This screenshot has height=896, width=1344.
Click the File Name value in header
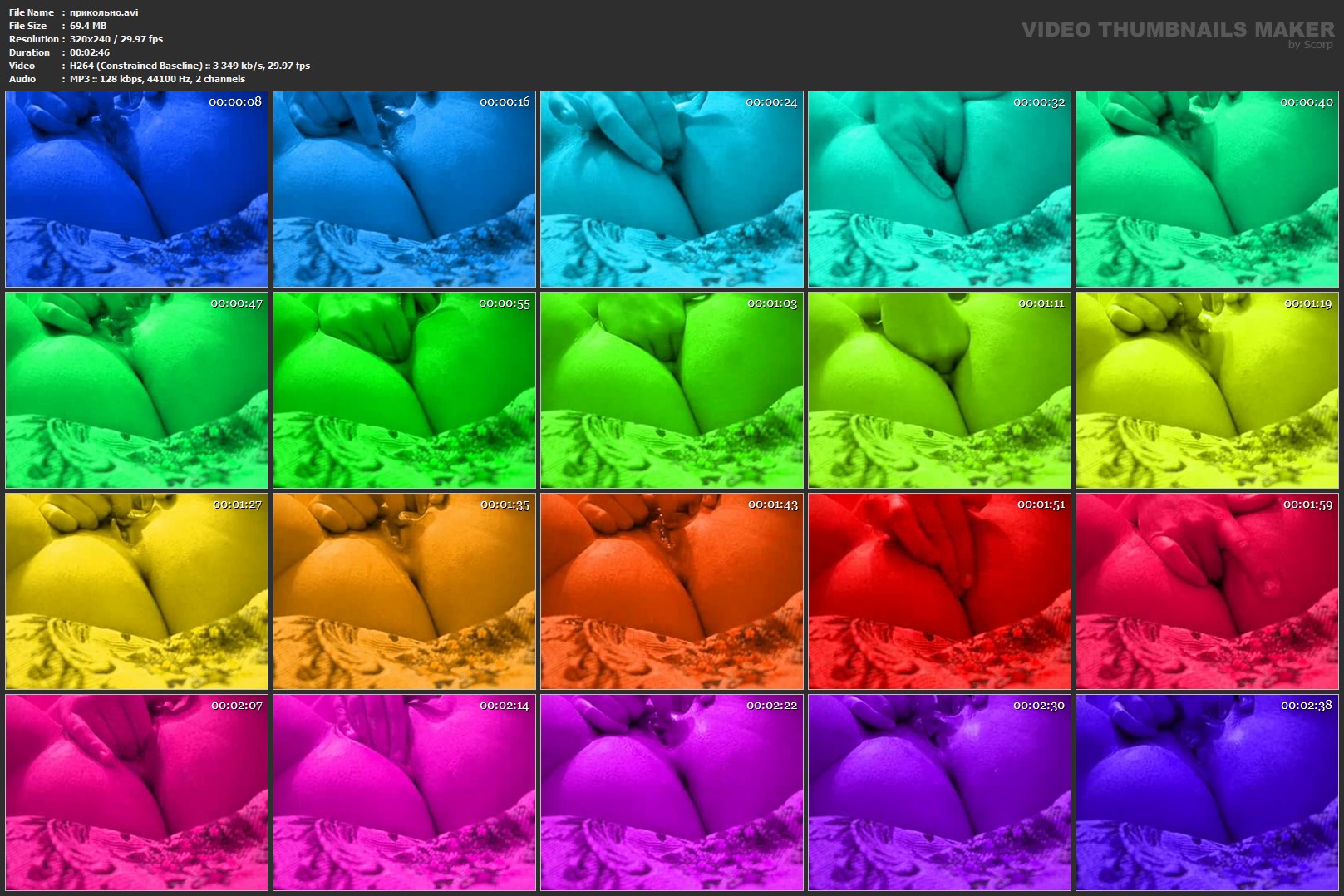104,12
